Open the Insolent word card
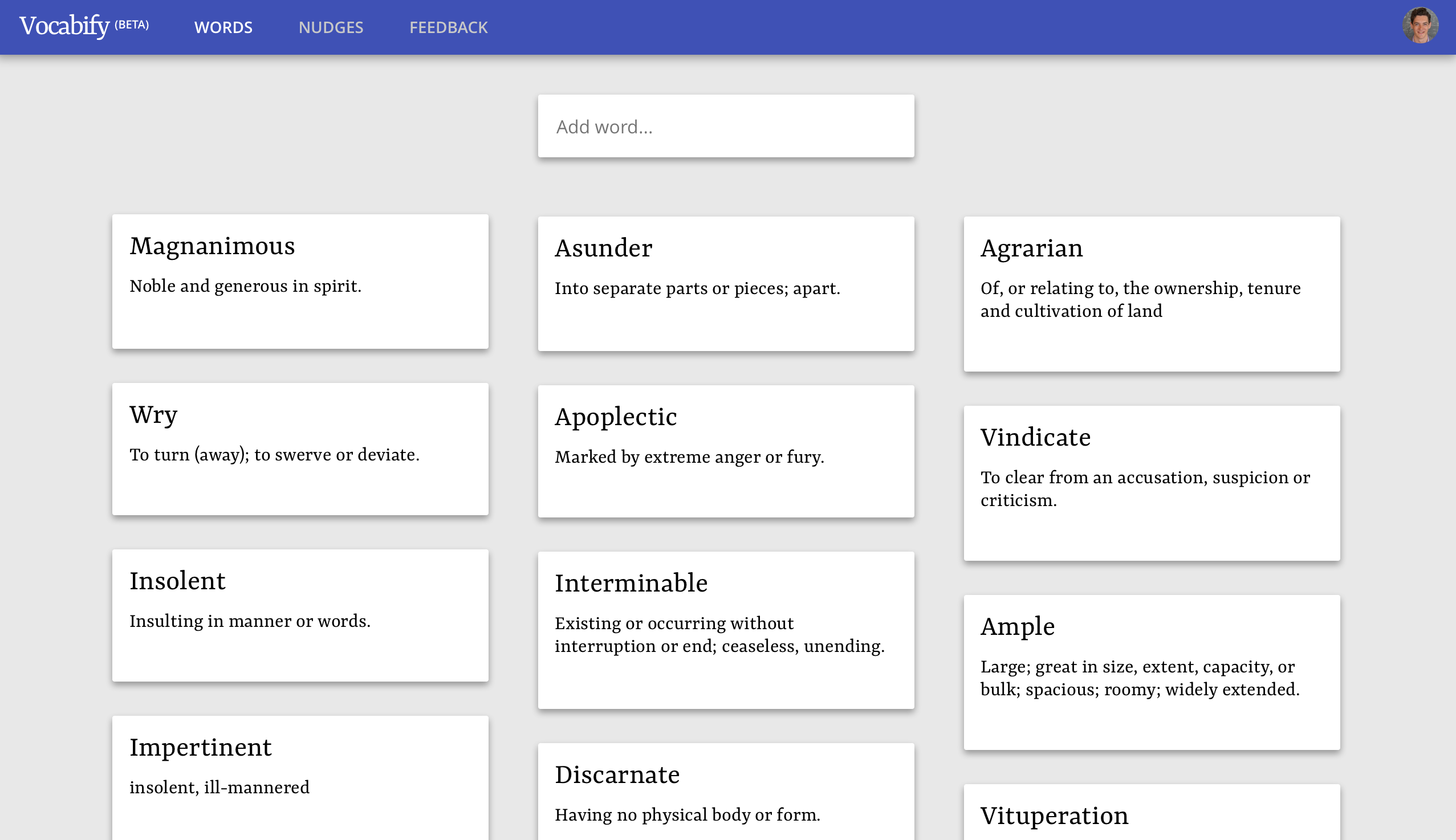Screen dimensions: 1456x840 [x=300, y=615]
